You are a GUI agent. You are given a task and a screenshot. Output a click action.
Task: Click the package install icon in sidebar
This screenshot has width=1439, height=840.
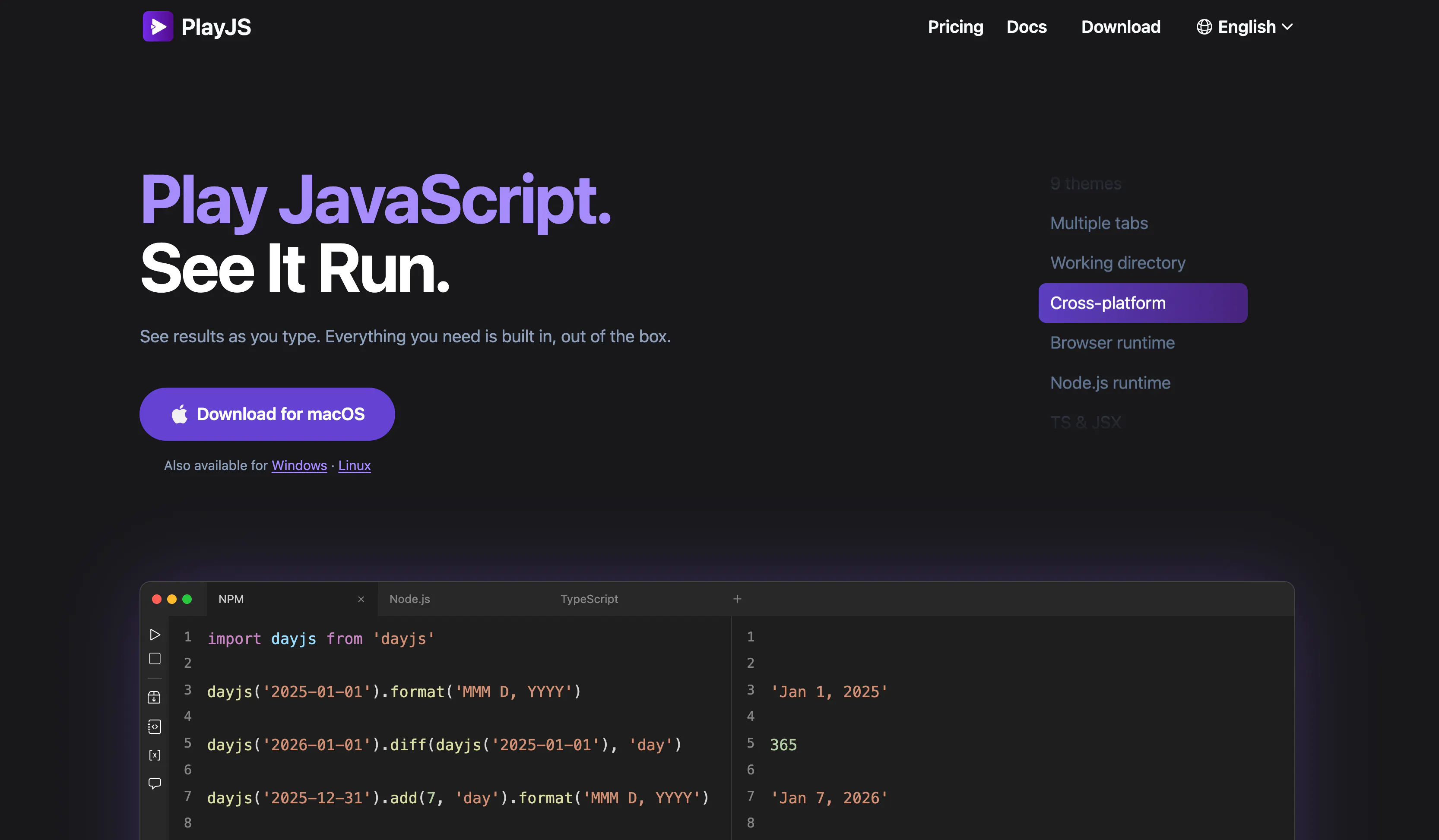[x=154, y=698]
